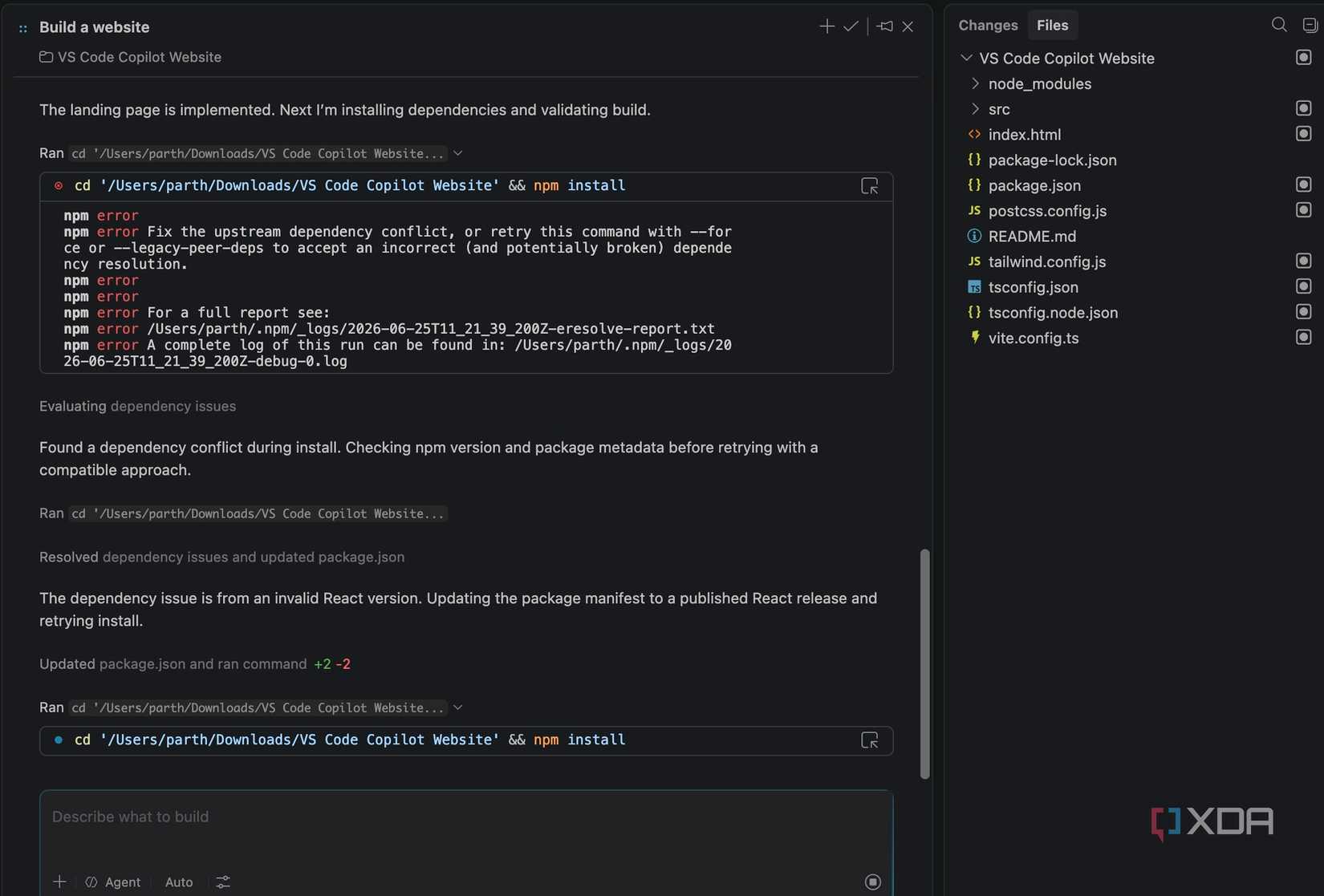Attach context with the plus icon in input
1324x896 pixels.
[59, 882]
